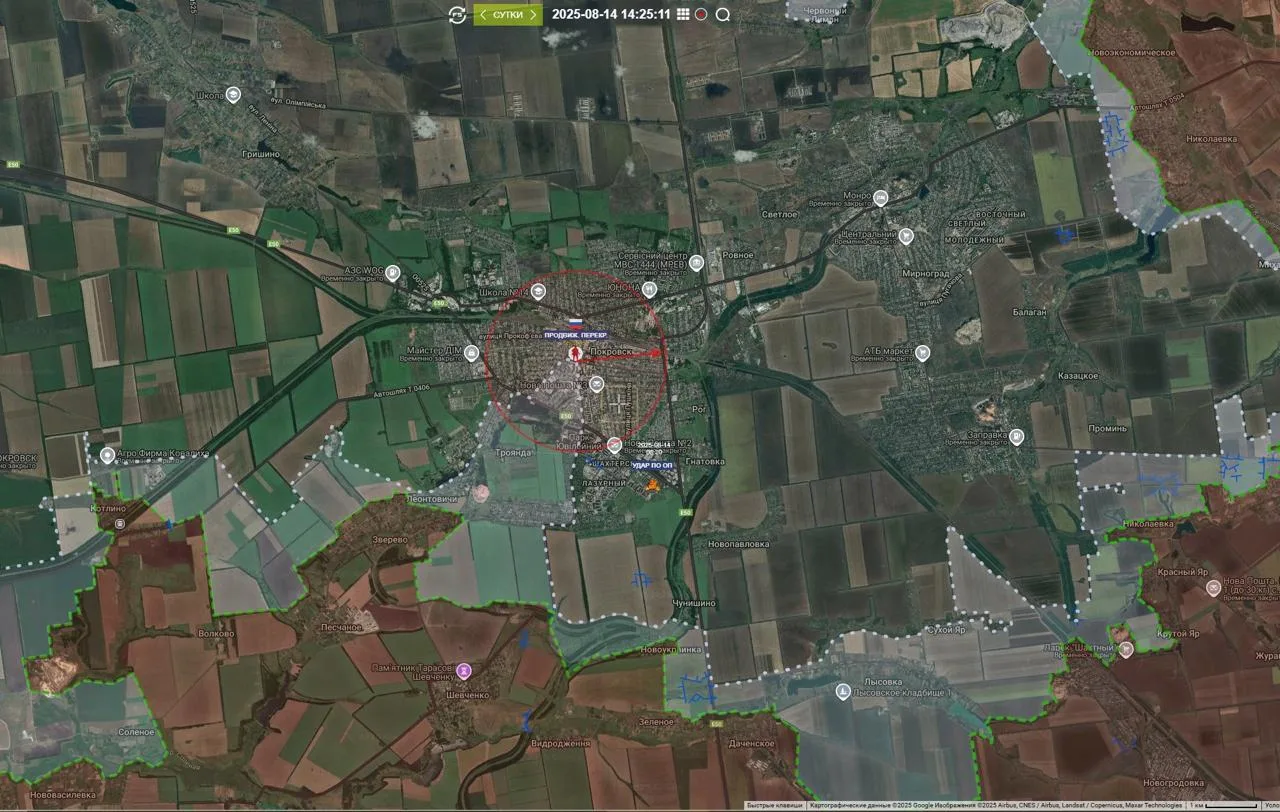The image size is (1280, 812).
Task: Select the АТБ маркет shop pin
Action: point(922,353)
